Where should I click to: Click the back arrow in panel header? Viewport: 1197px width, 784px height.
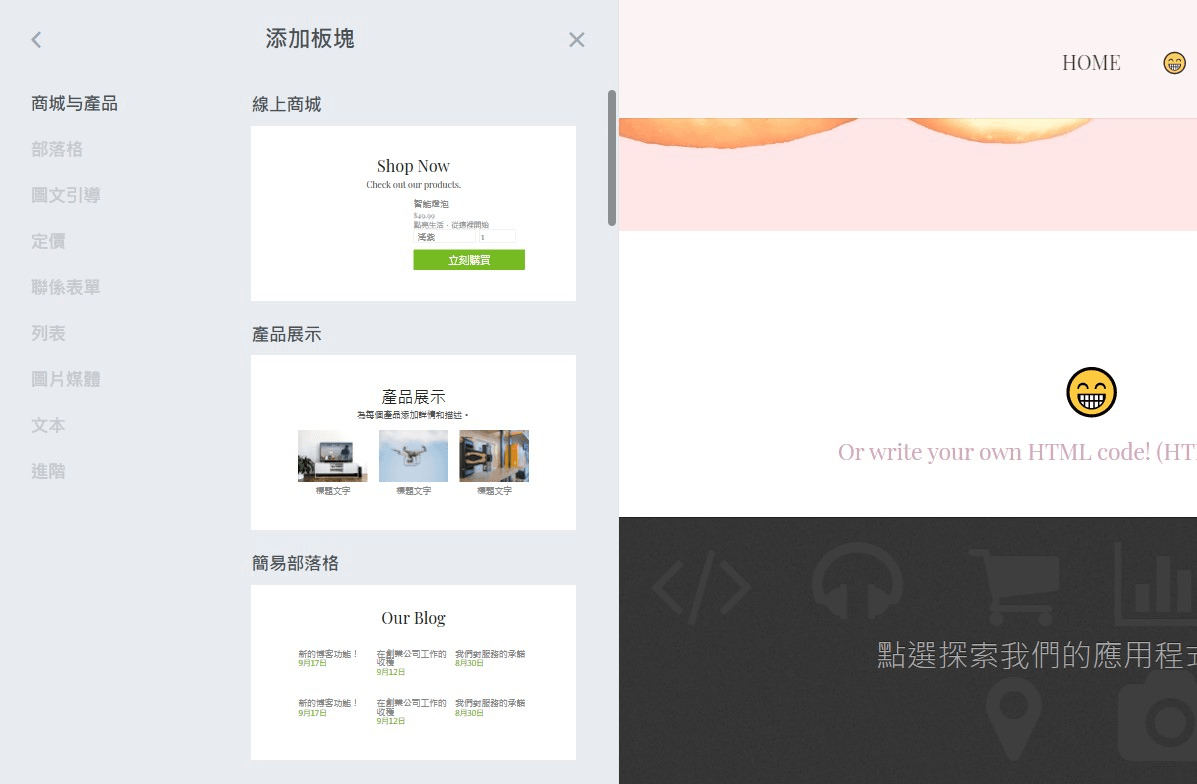tap(37, 40)
